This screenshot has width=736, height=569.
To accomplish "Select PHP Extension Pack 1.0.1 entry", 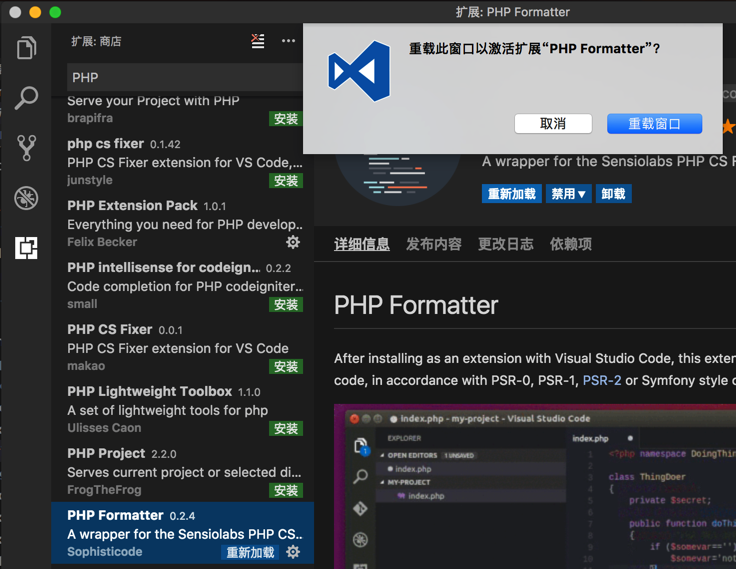I will pyautogui.click(x=183, y=223).
